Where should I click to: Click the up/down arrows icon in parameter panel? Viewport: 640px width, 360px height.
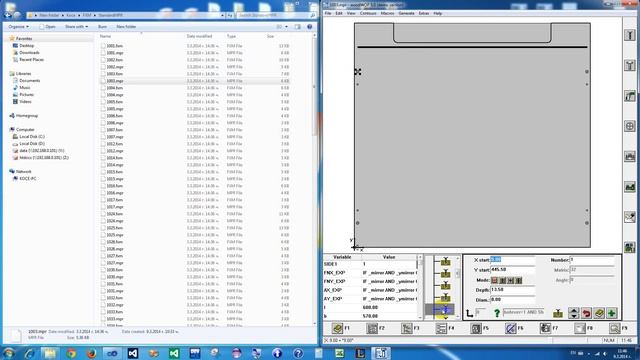(573, 313)
